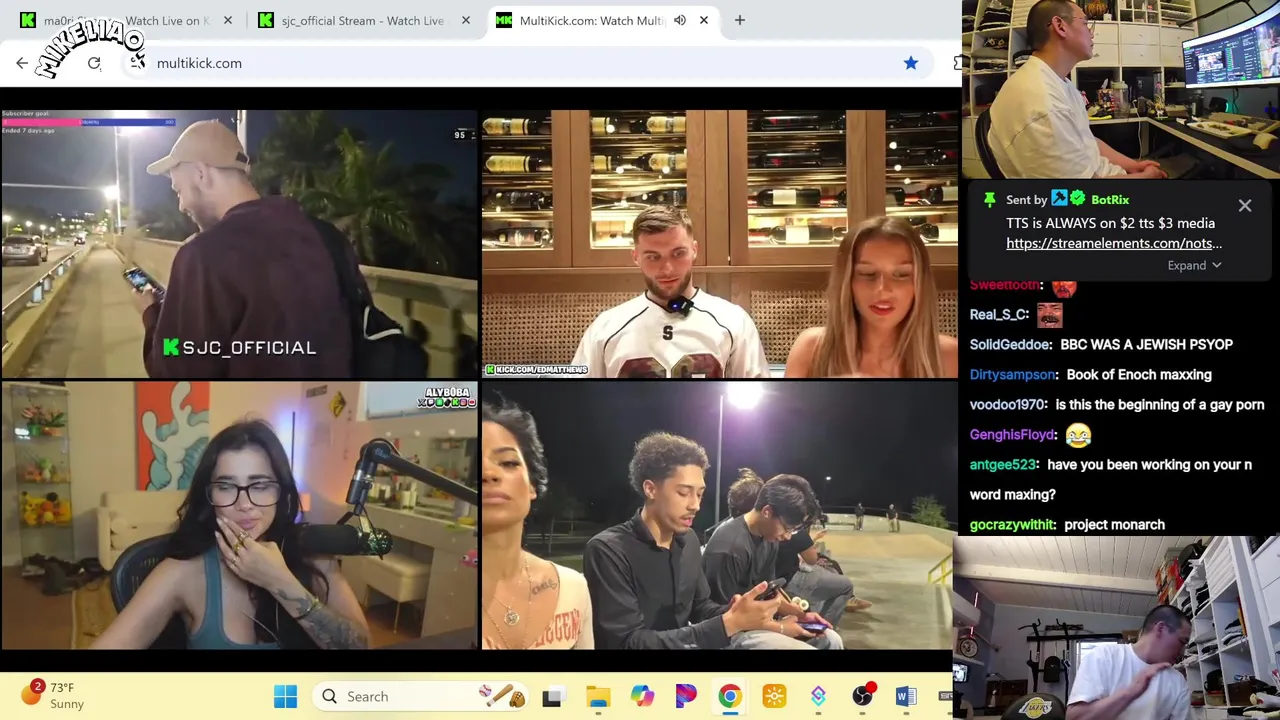Click Real_S_C username in chat

pyautogui.click(x=998, y=314)
